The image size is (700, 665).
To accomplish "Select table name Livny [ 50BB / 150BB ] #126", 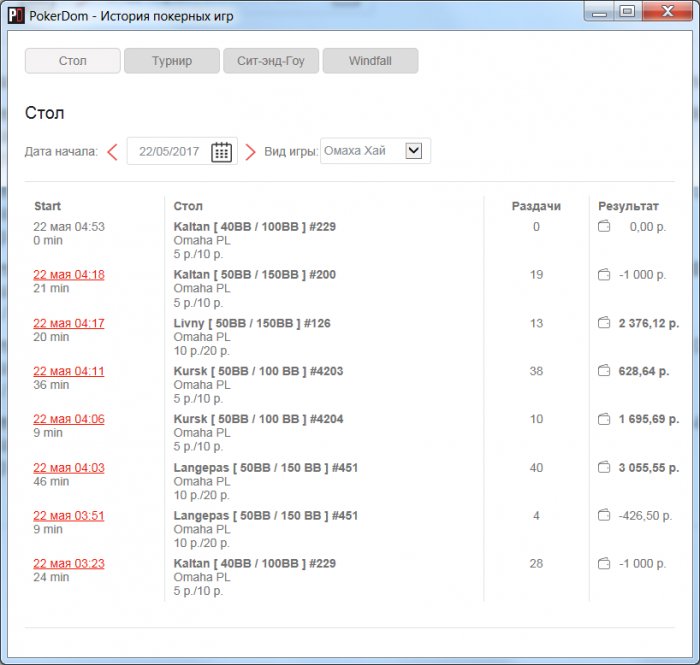I will (x=252, y=323).
